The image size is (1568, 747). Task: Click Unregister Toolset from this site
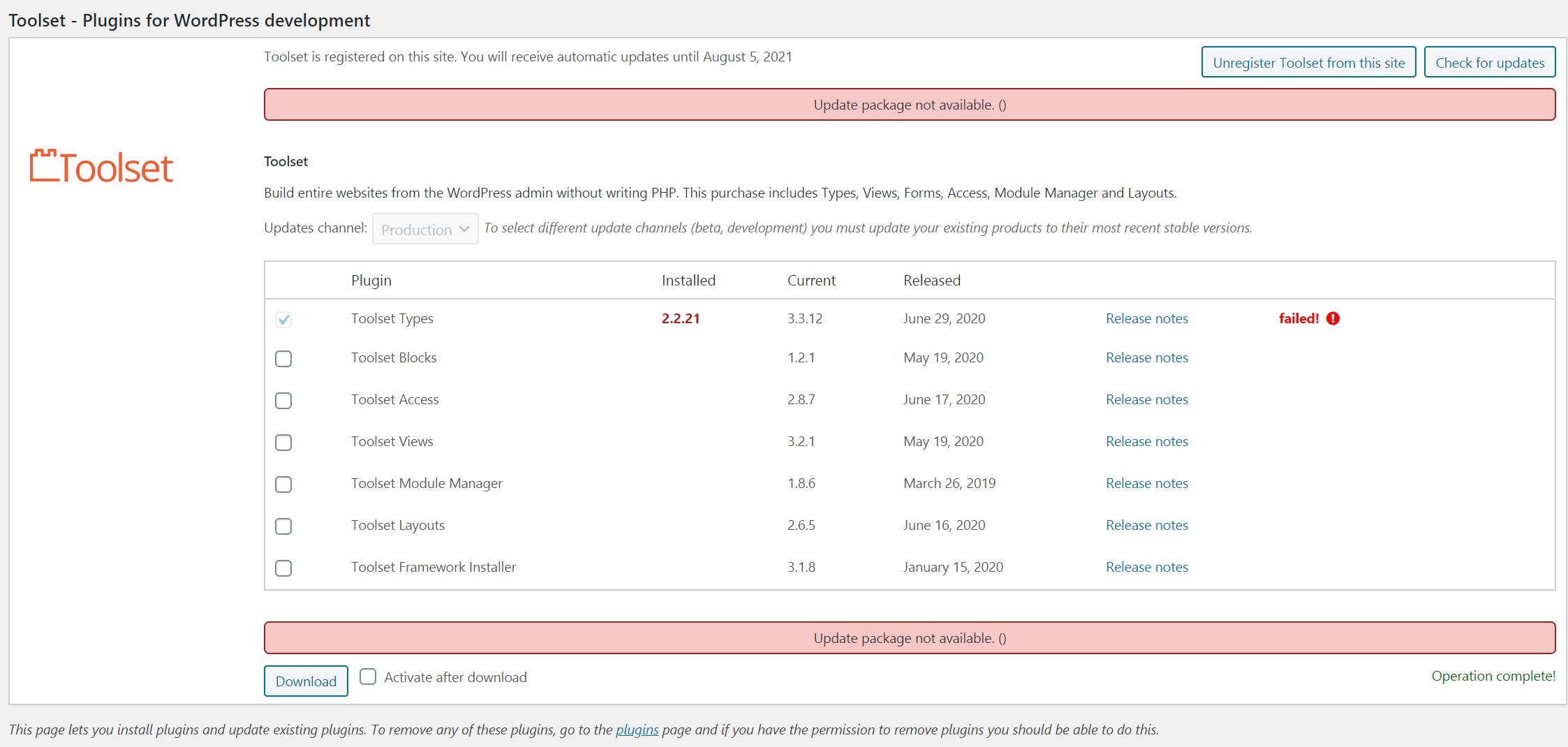(x=1308, y=62)
